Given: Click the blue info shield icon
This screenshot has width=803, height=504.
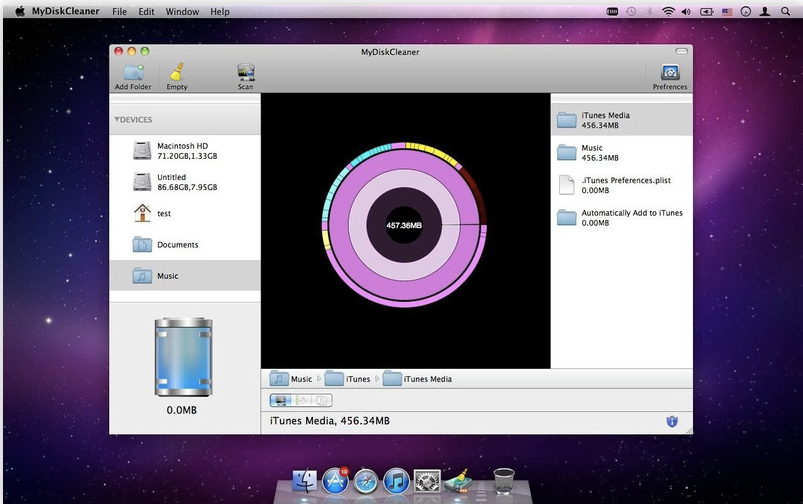Looking at the screenshot, I should [672, 421].
